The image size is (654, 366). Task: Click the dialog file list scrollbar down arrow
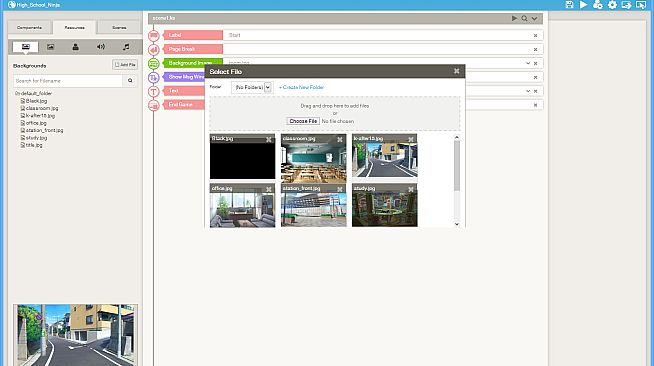(457, 224)
